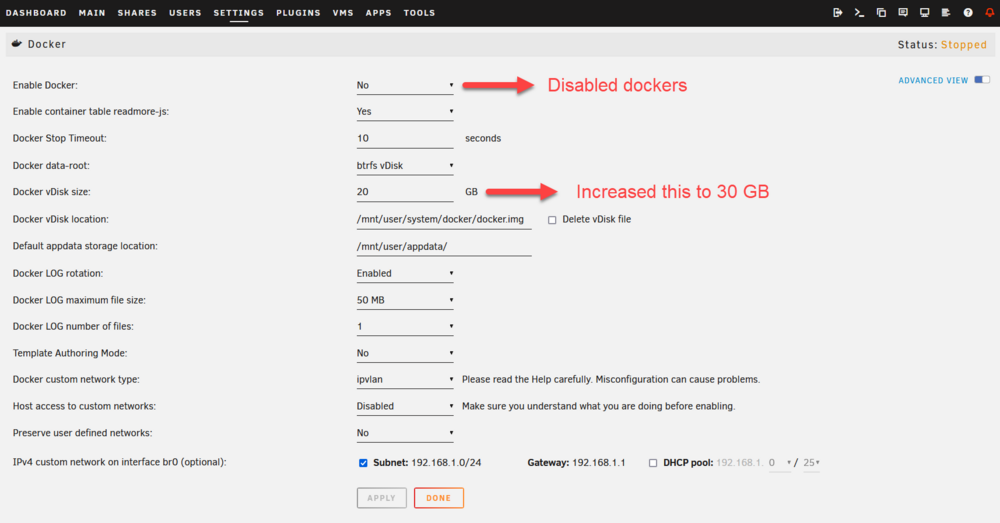Click the Stopped status text
Screen dimensions: 1000x523
pos(964,45)
